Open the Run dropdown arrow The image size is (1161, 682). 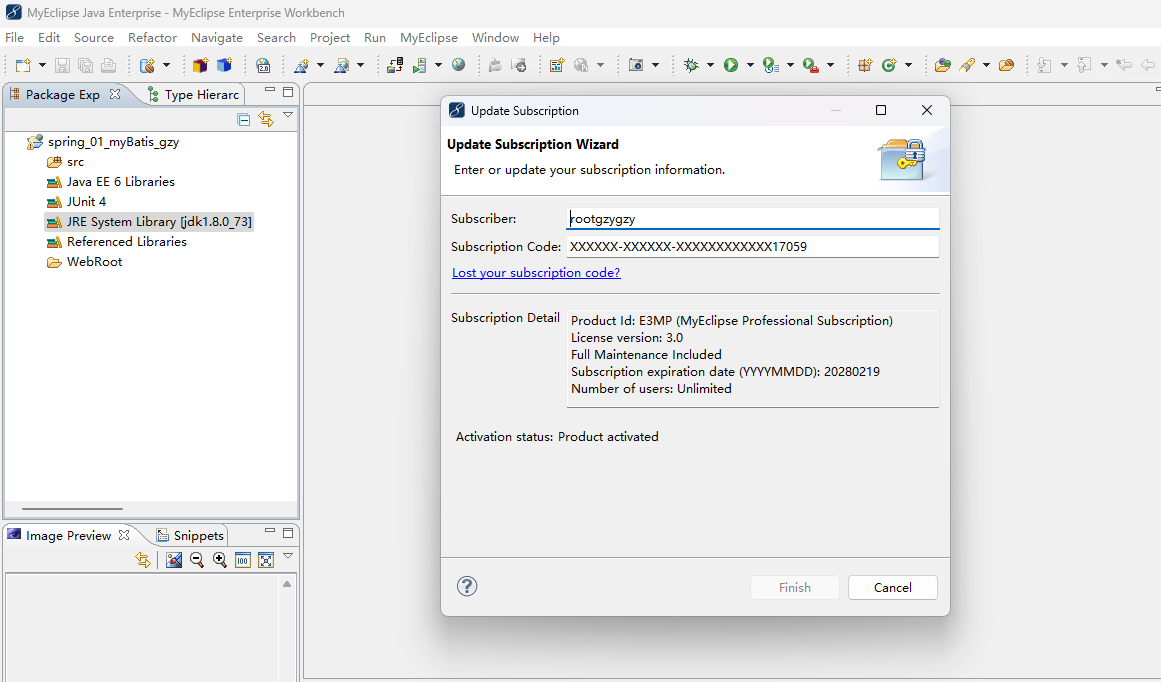[x=750, y=65]
